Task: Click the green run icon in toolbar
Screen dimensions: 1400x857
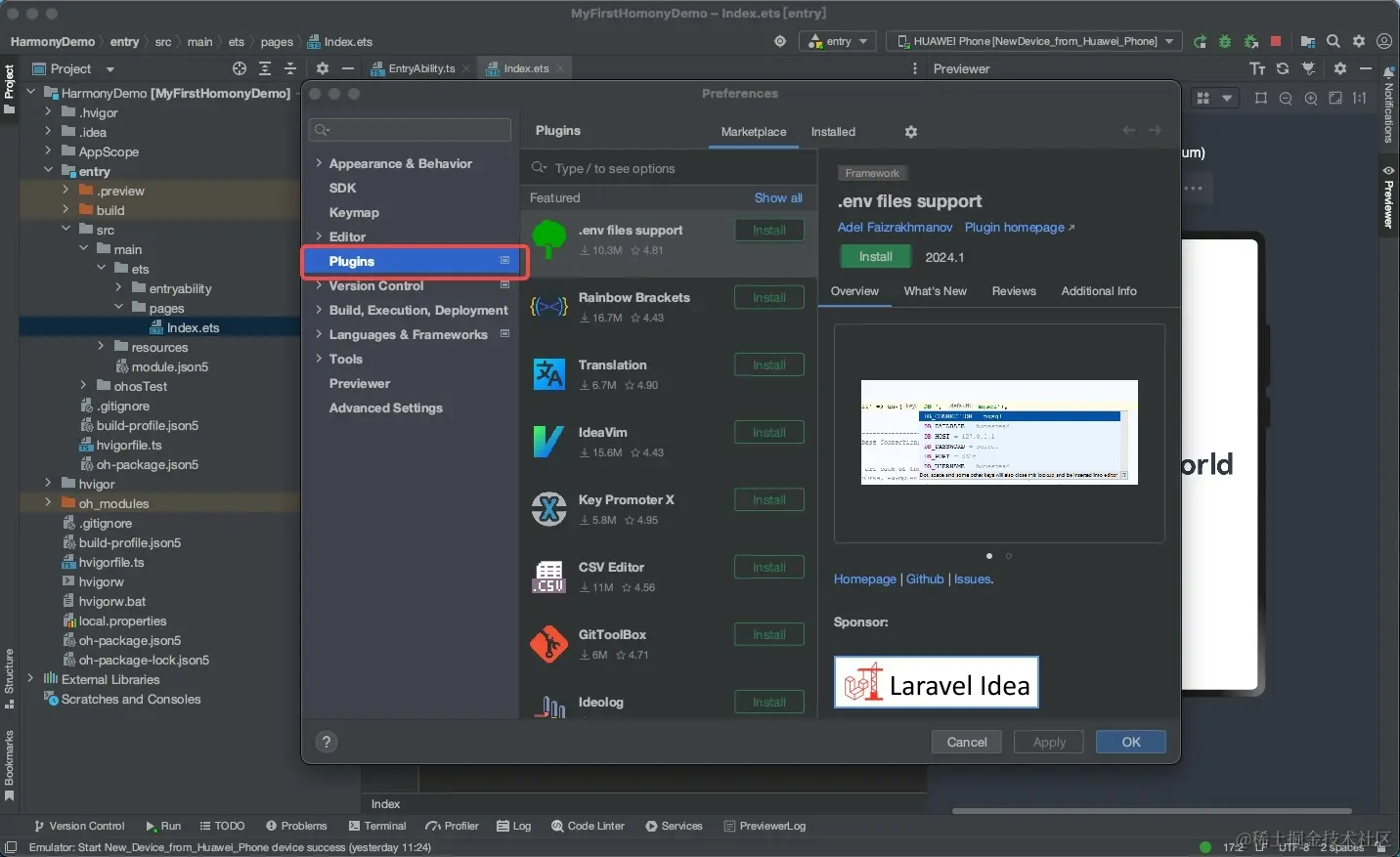Action: [x=1200, y=42]
